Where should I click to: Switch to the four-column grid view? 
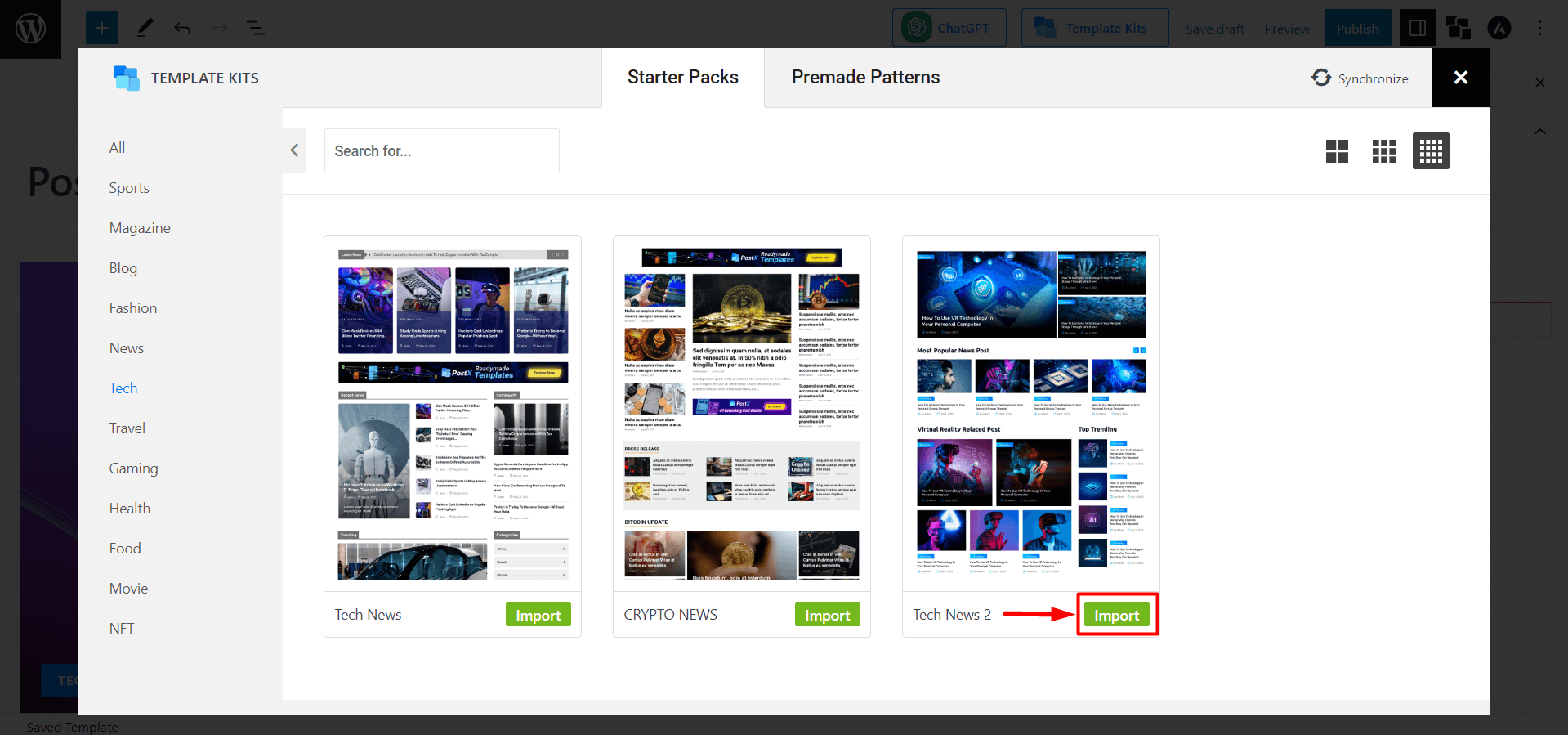[x=1431, y=151]
